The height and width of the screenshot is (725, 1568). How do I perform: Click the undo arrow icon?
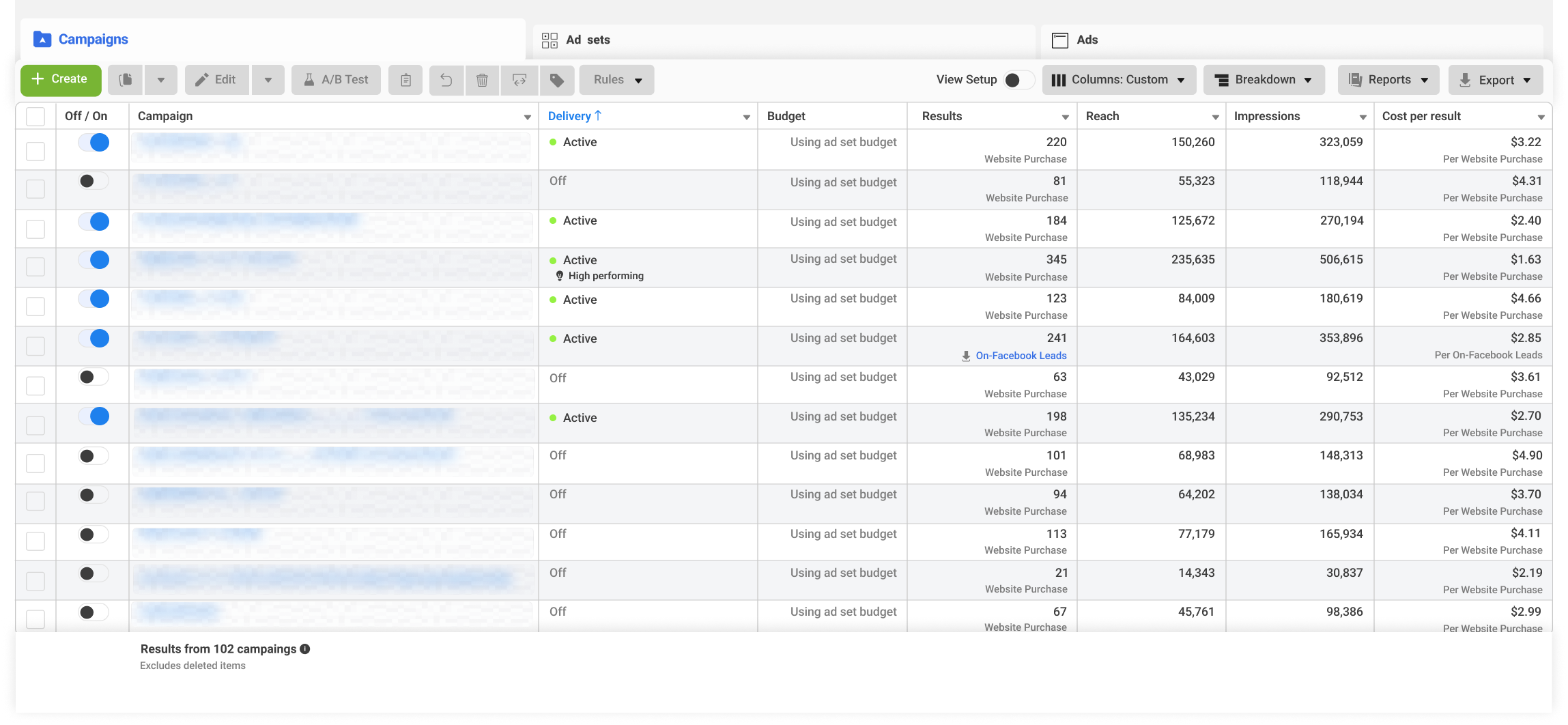coord(446,80)
